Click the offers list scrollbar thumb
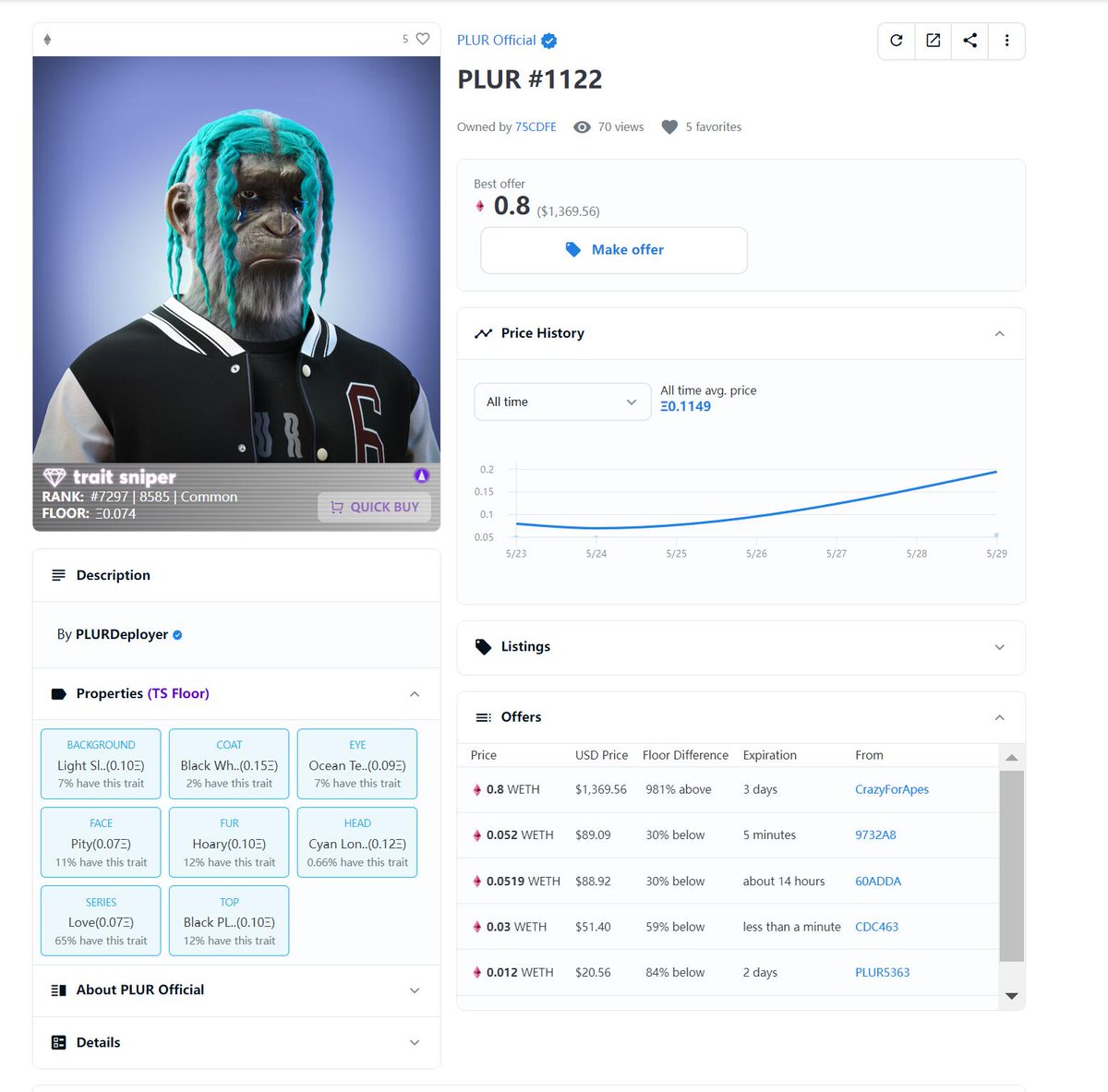 click(x=1011, y=866)
